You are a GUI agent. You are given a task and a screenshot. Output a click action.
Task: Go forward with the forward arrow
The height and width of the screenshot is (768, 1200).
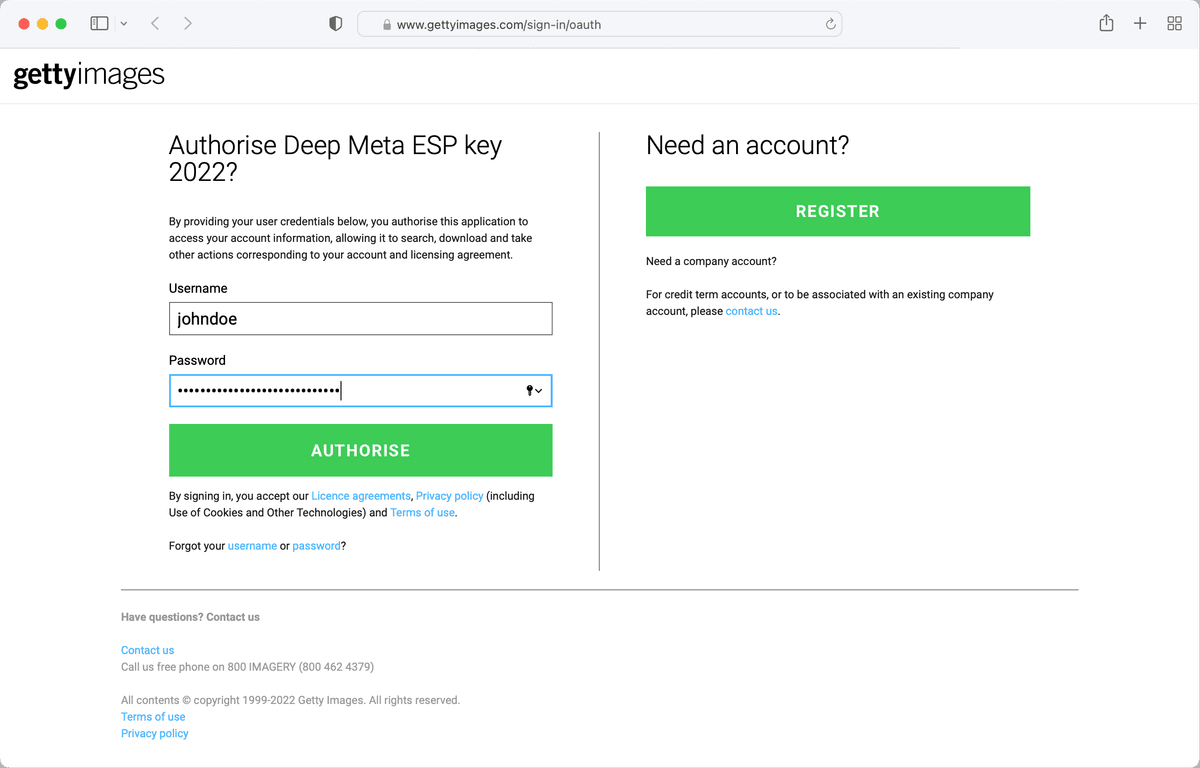coord(188,23)
